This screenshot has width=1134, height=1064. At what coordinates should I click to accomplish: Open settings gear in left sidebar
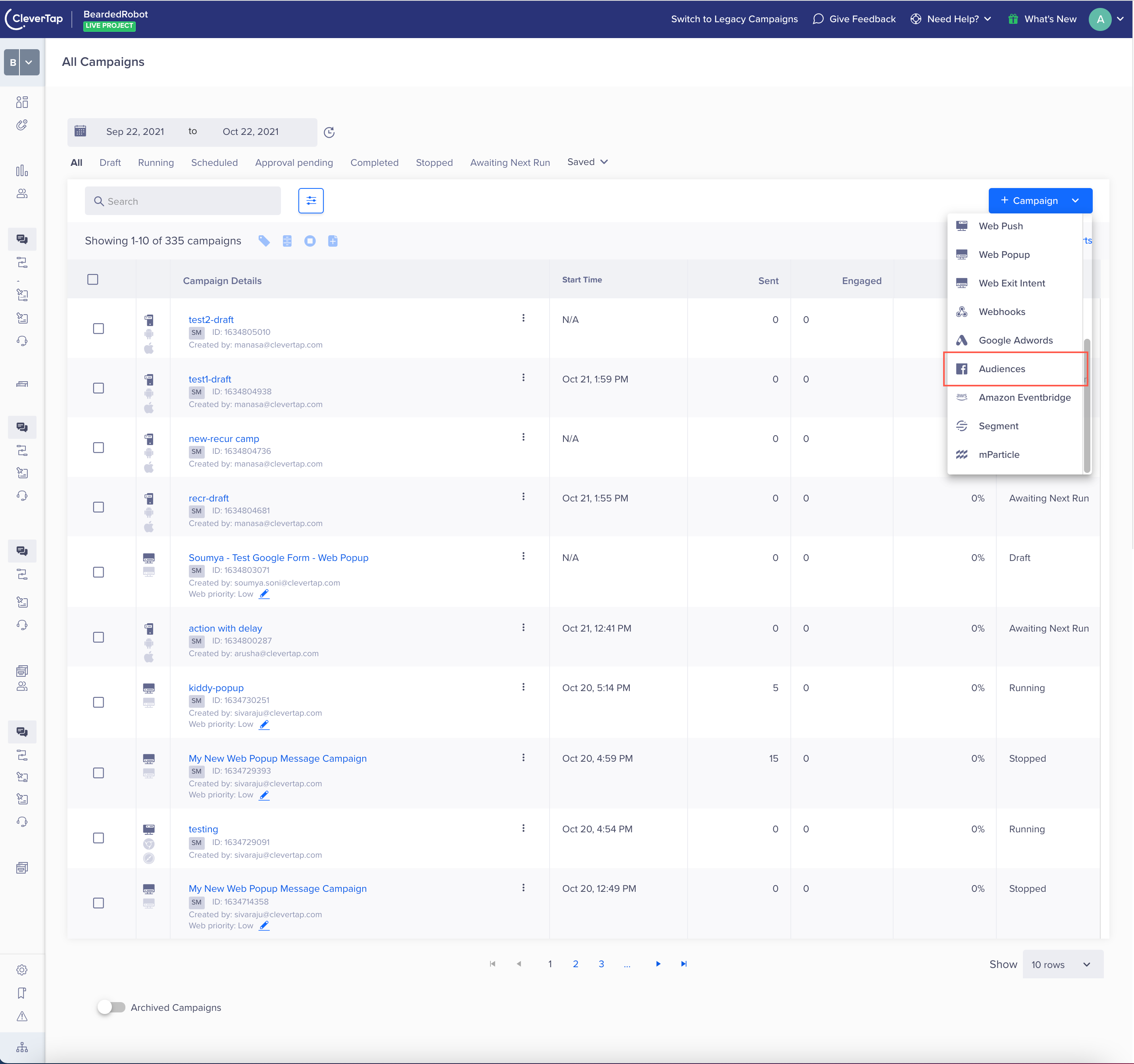tap(22, 970)
